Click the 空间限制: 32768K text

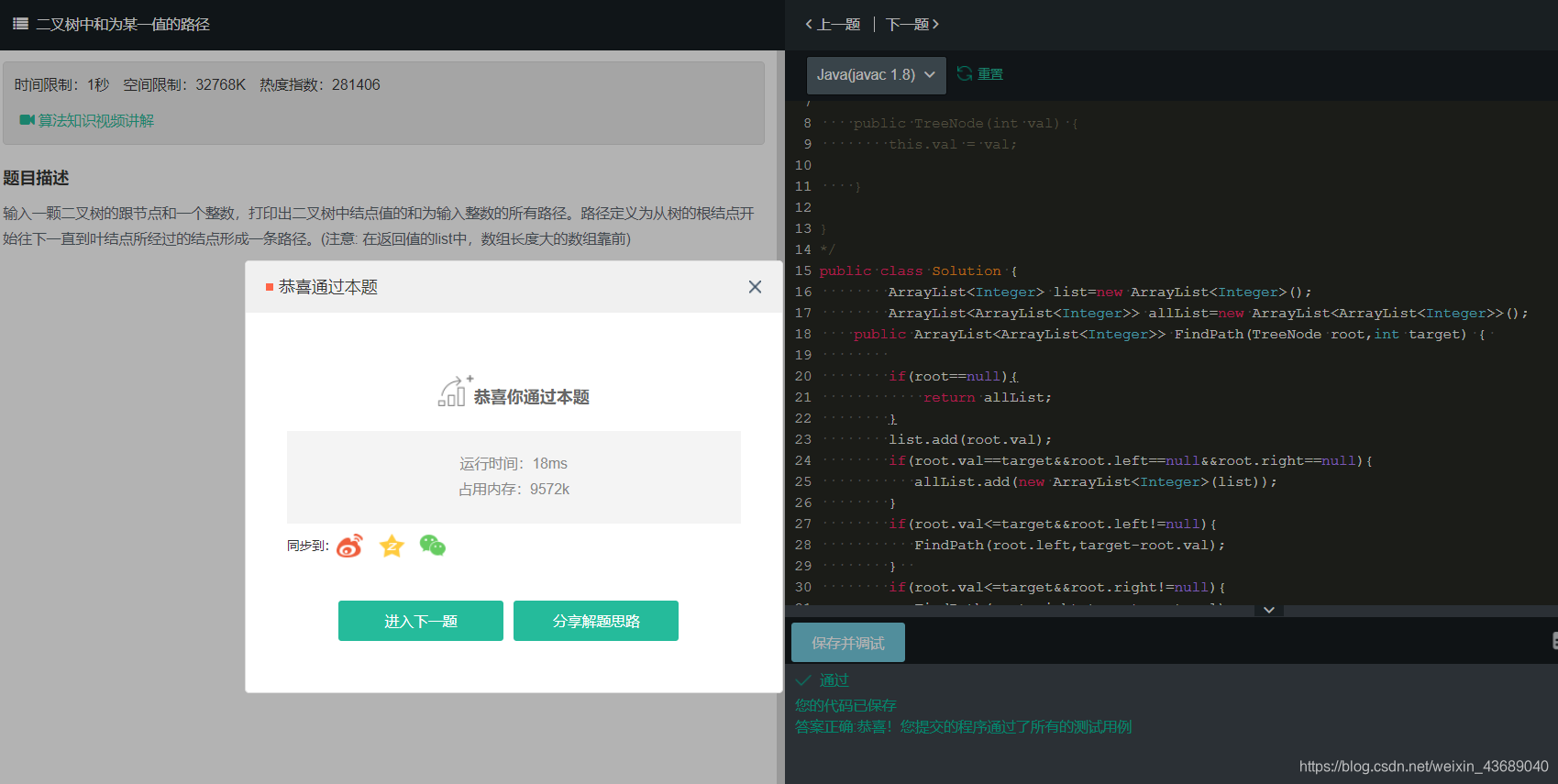(184, 84)
